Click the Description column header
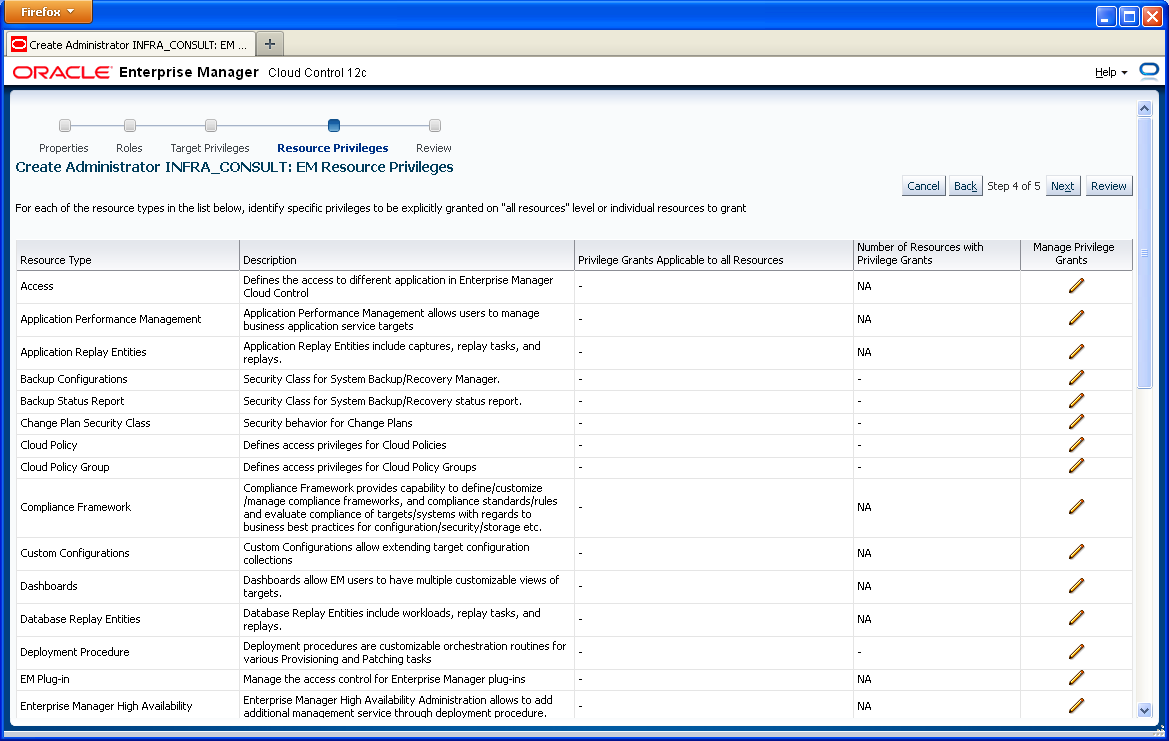1169x741 pixels. (x=406, y=256)
